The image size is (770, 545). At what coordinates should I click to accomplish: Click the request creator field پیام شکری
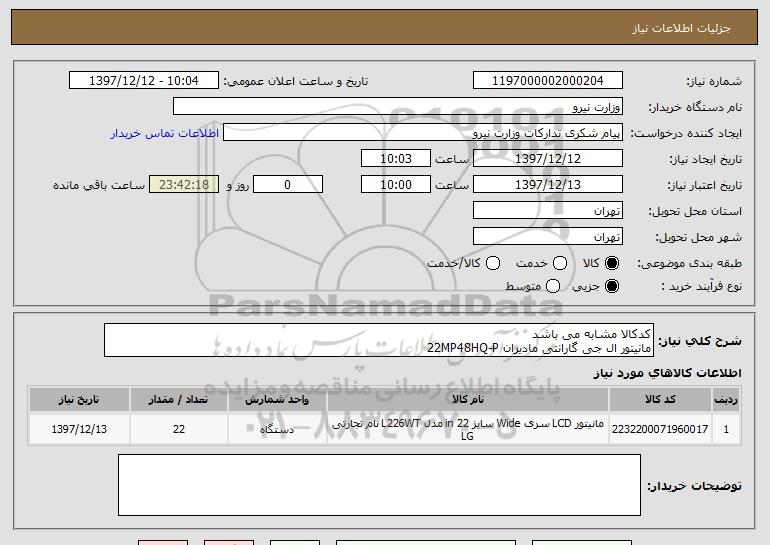423,133
